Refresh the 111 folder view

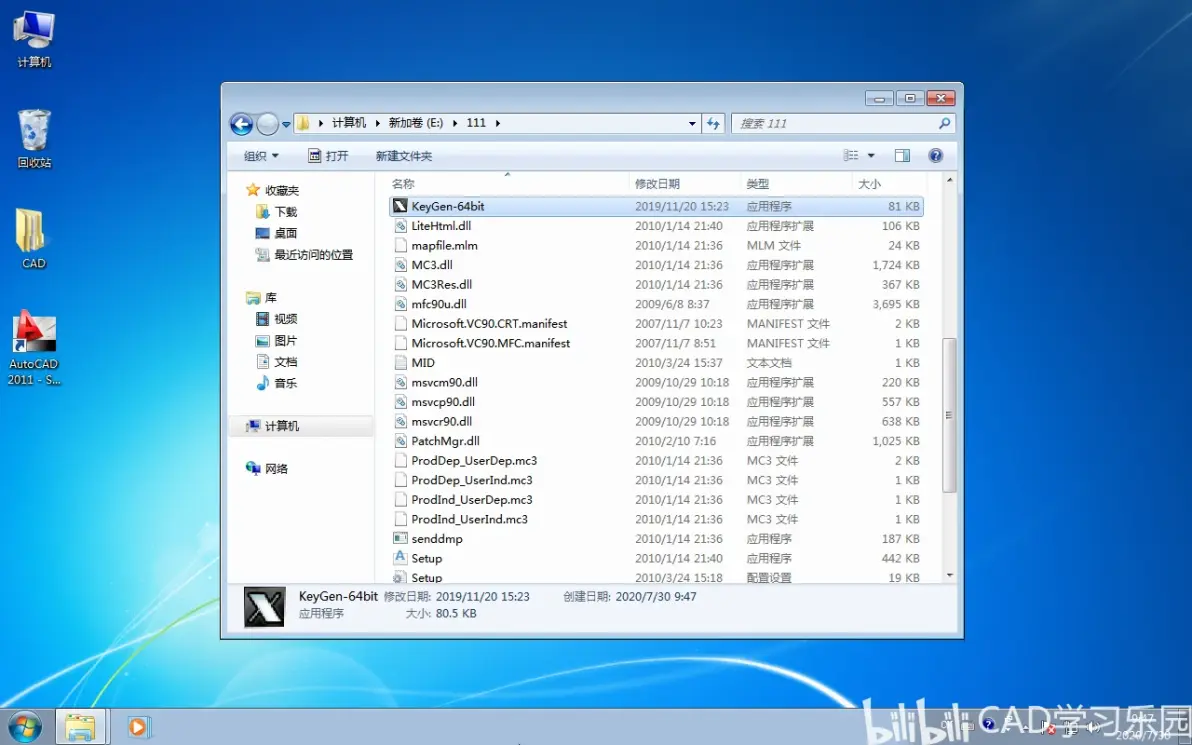[x=713, y=123]
